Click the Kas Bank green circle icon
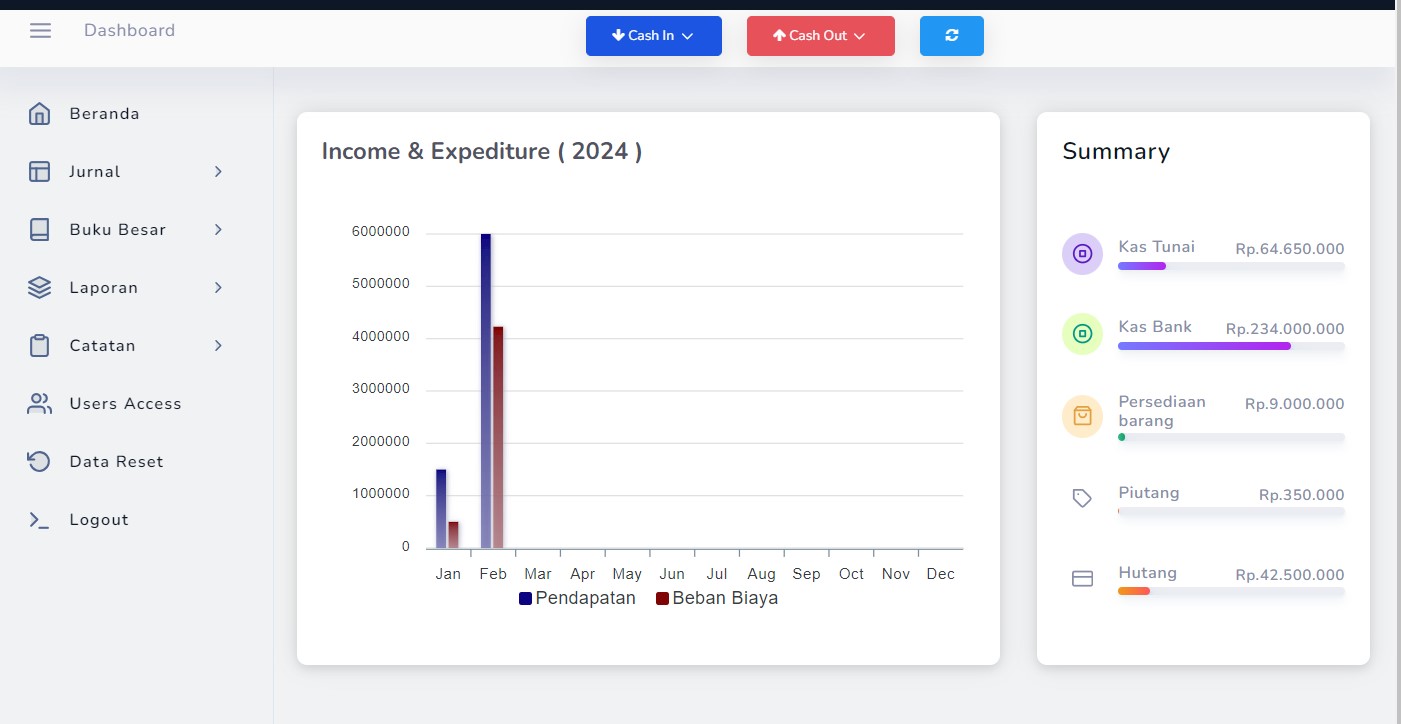 point(1082,334)
